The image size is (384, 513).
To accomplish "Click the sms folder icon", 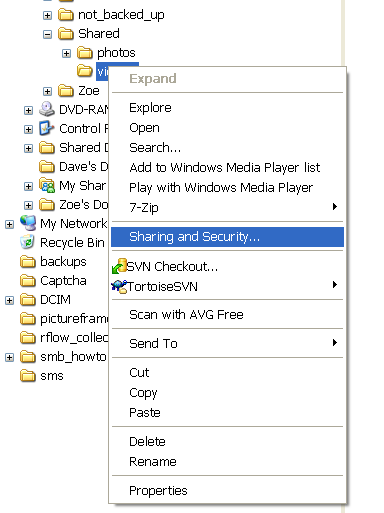I will (28, 376).
